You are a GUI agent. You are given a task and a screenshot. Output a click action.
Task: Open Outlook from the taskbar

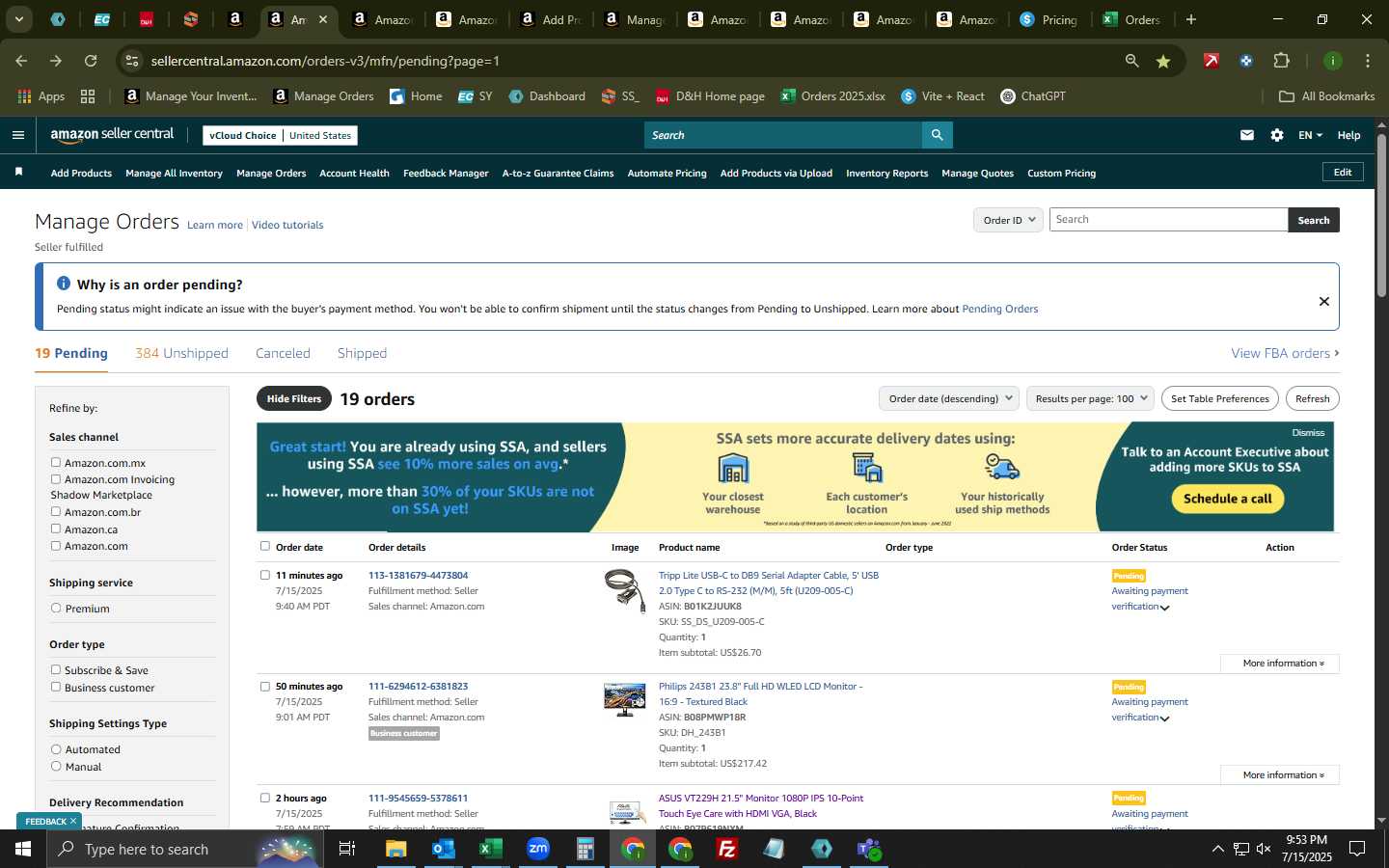click(443, 849)
